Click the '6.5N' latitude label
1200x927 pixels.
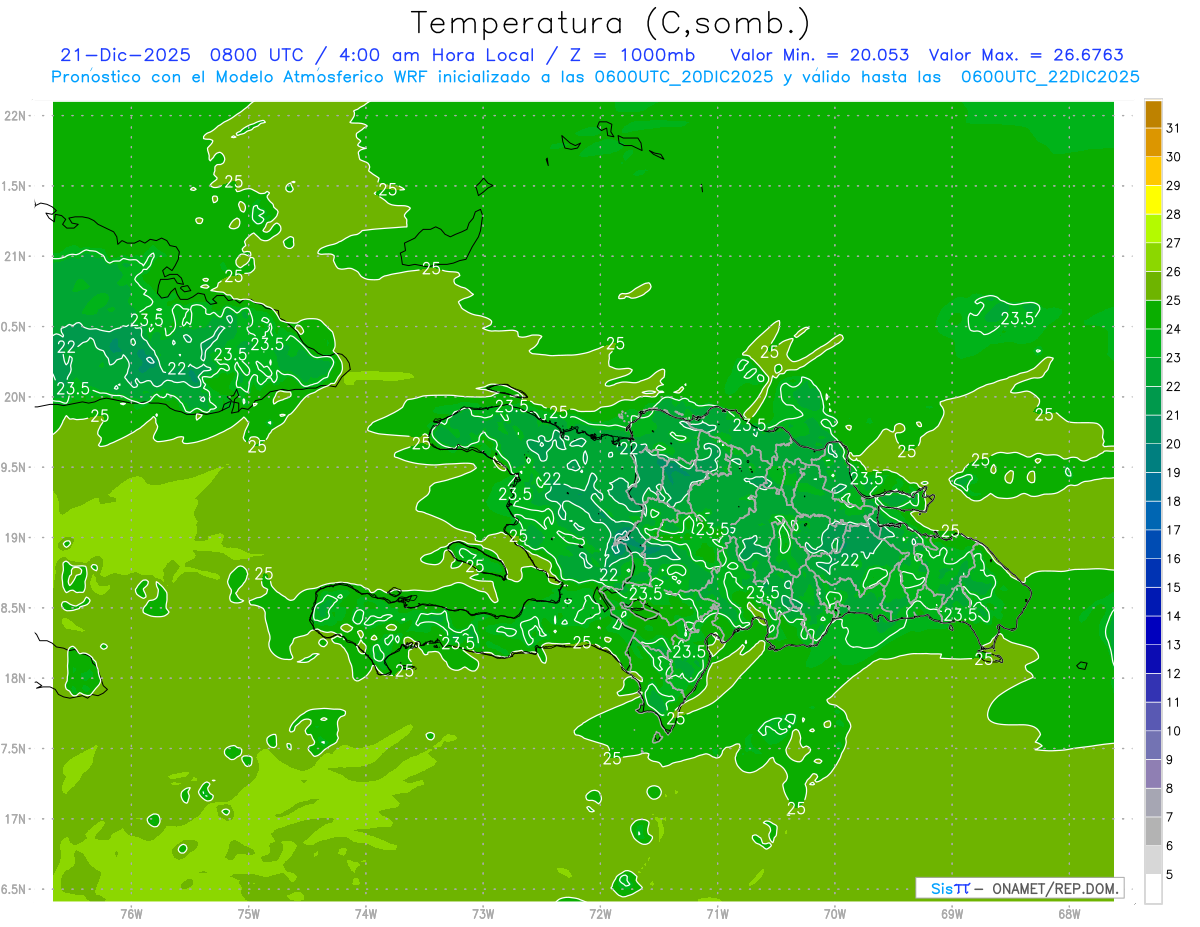point(15,889)
